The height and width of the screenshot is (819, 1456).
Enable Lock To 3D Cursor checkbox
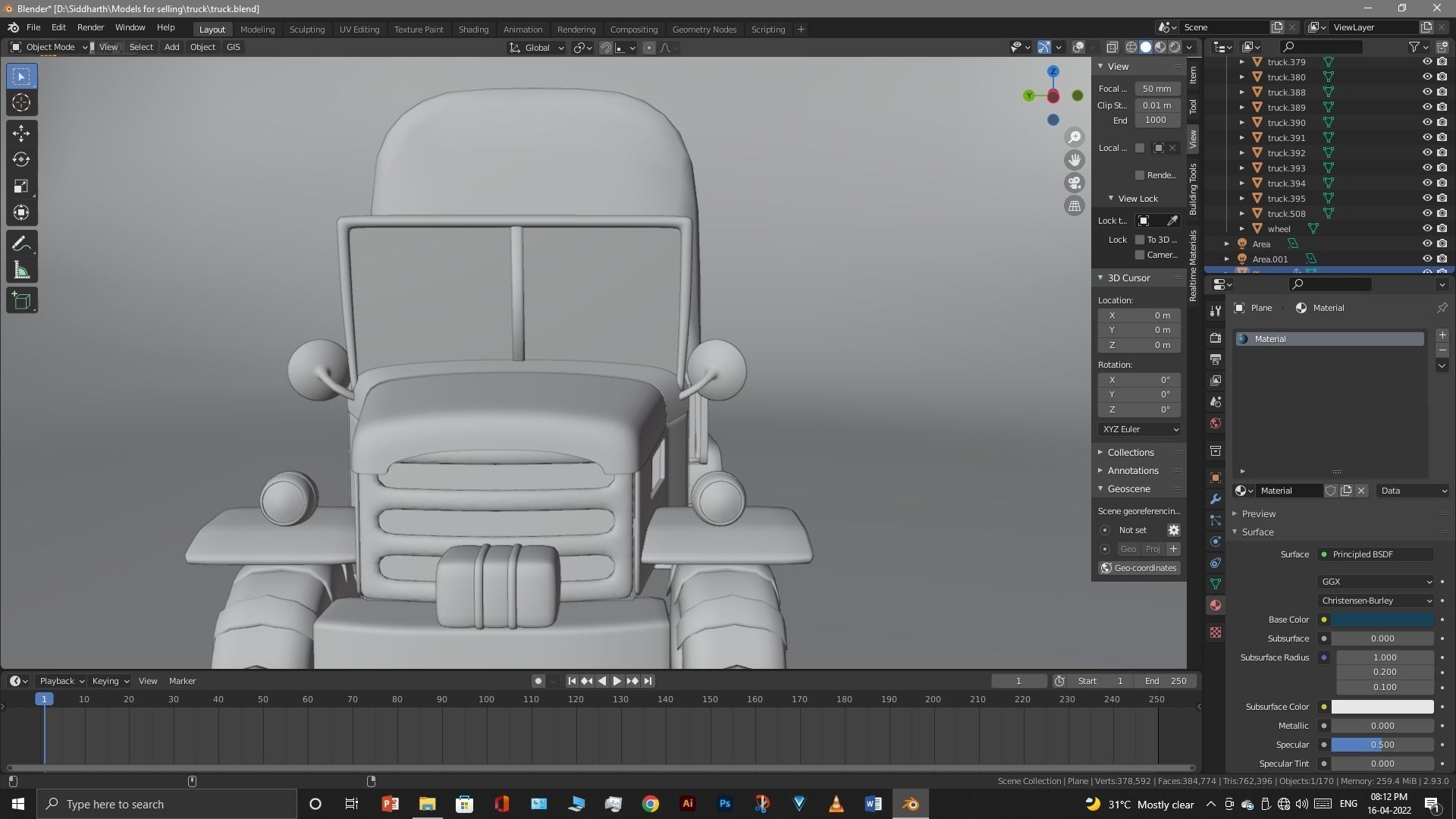click(1139, 240)
